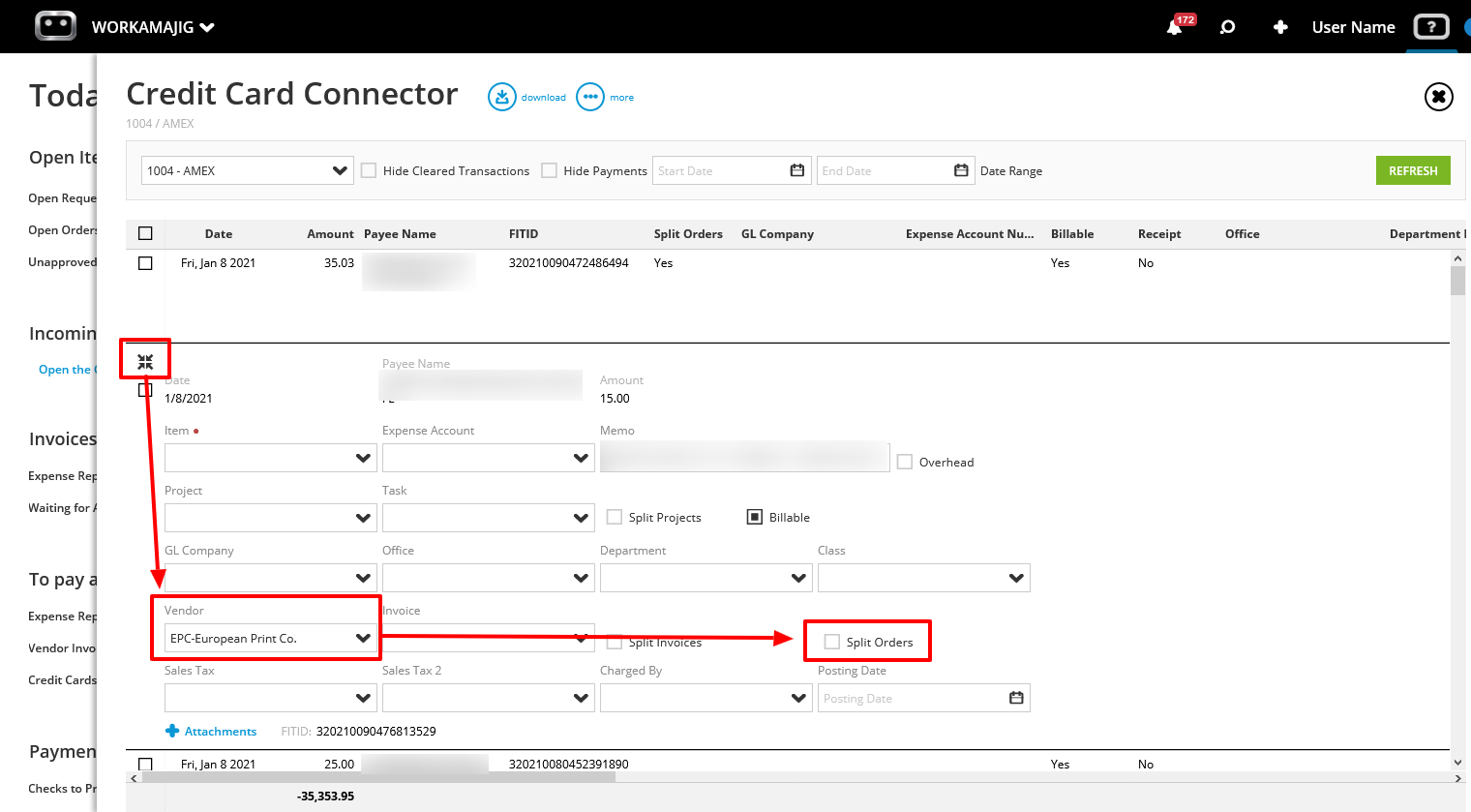Viewport: 1471px width, 812px height.
Task: Open notifications via the bell icon
Action: pos(1173,26)
